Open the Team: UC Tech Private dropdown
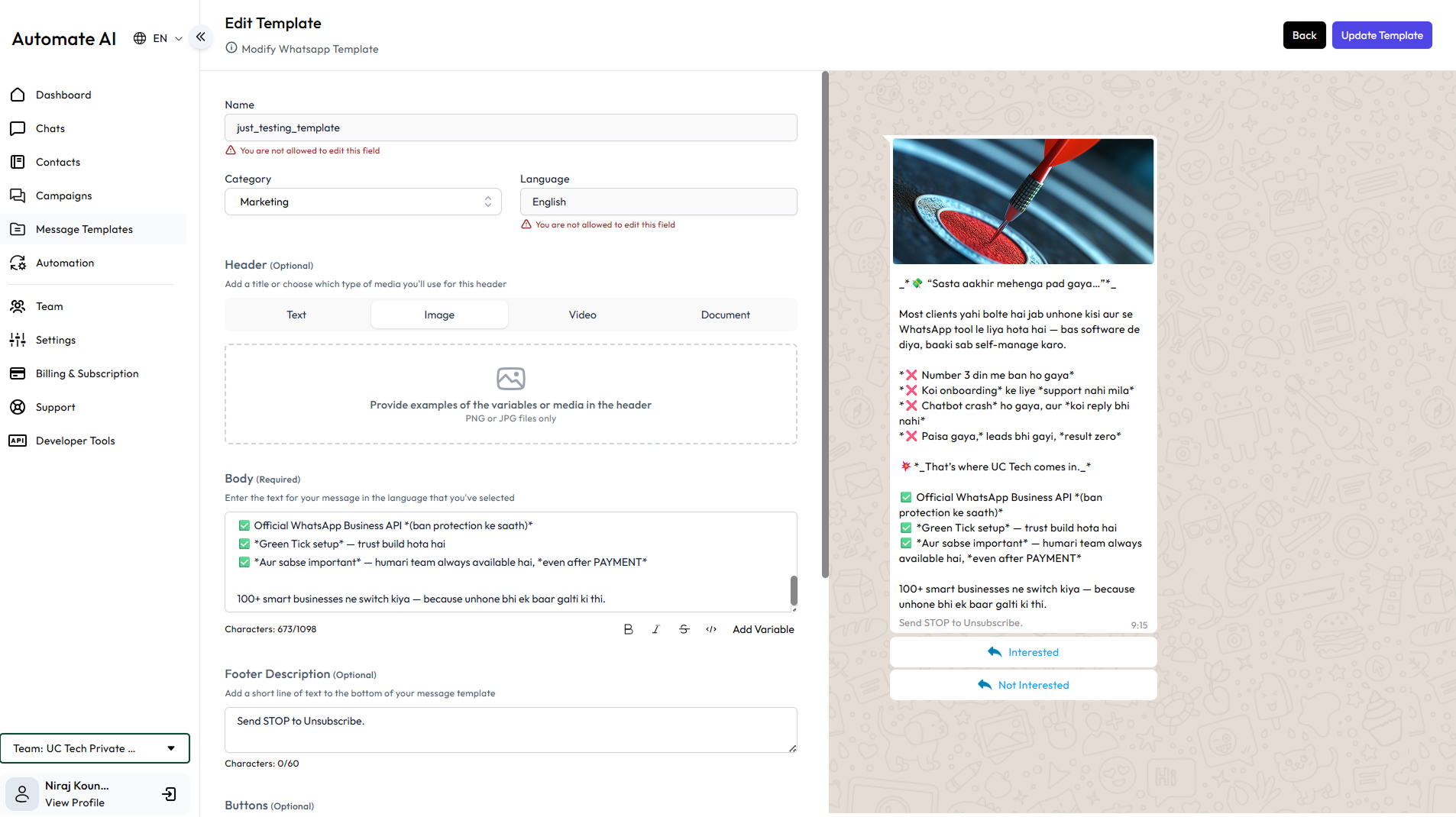 pos(95,748)
